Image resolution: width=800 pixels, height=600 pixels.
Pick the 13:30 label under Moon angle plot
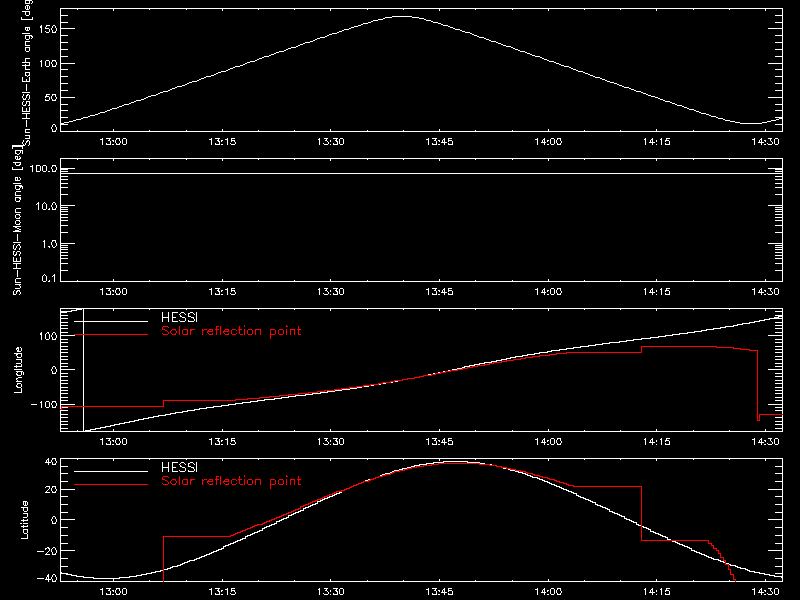(x=331, y=292)
